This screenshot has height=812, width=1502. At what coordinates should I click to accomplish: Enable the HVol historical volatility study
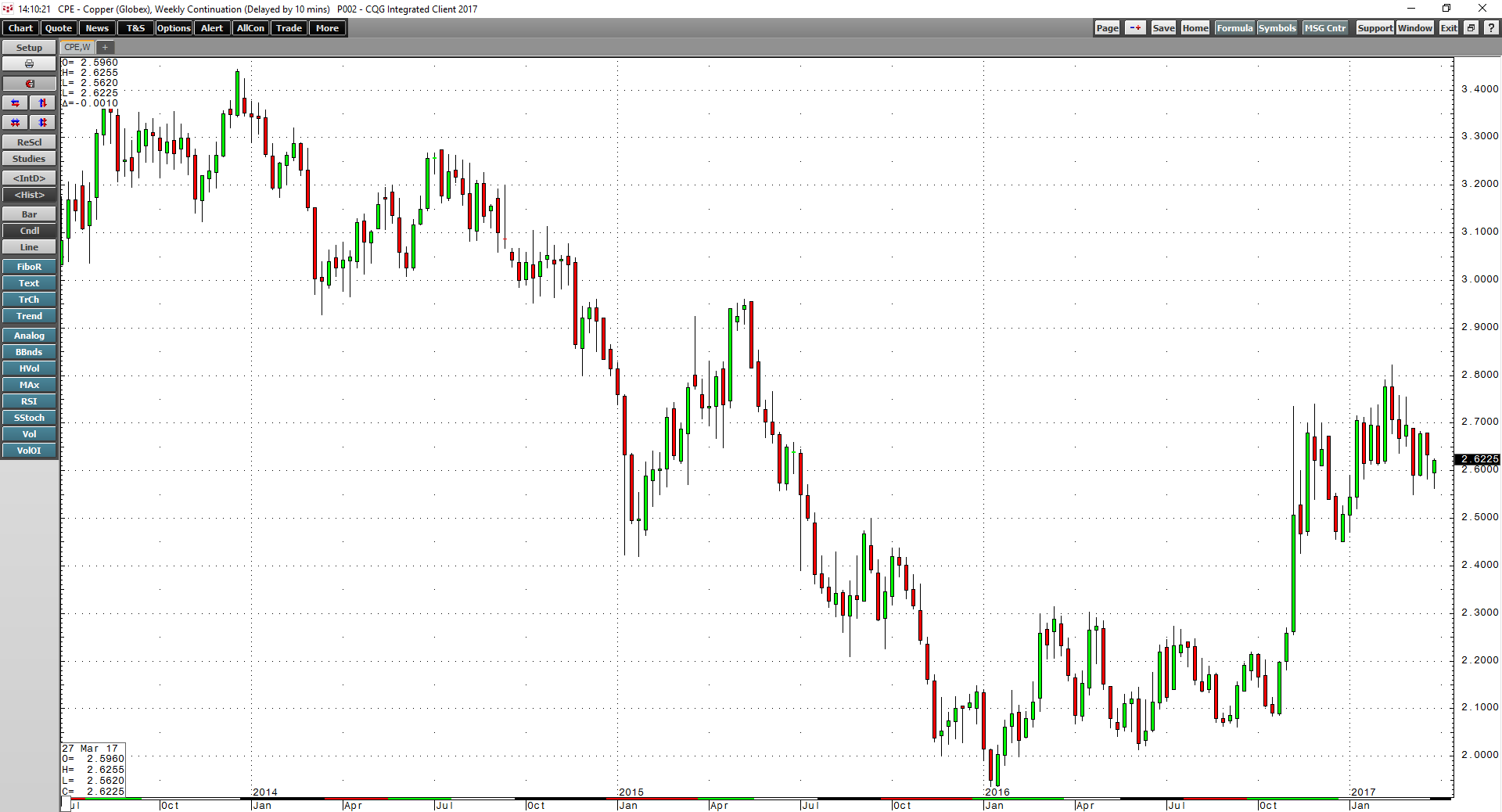point(29,368)
